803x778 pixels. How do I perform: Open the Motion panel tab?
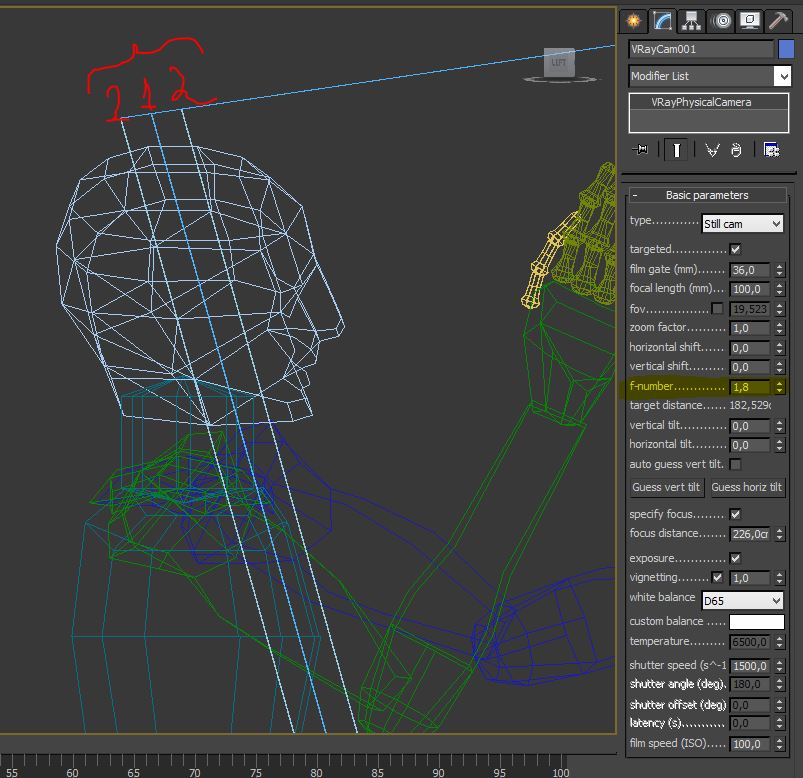[x=720, y=21]
